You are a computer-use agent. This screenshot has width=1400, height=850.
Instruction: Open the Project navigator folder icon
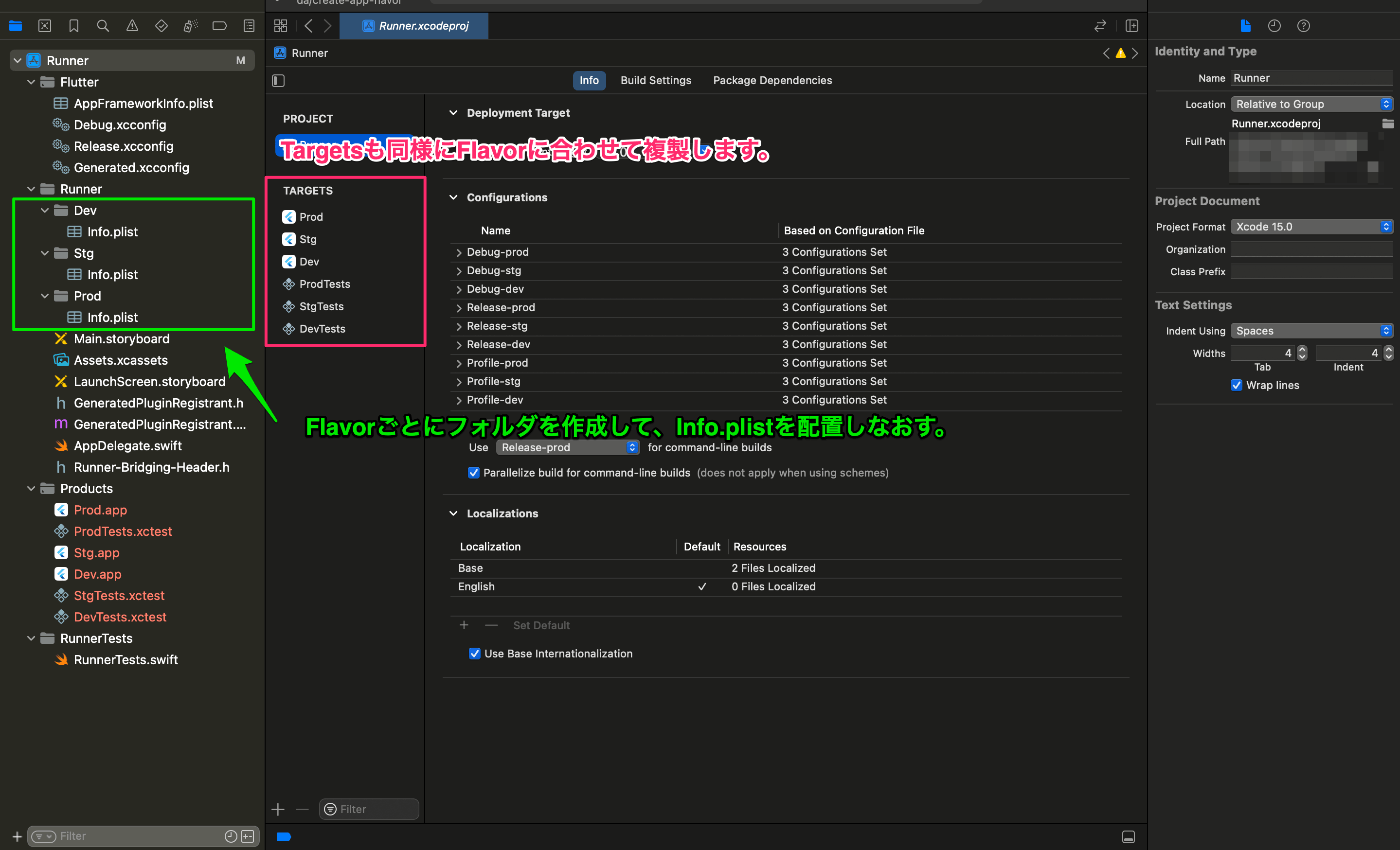point(15,26)
